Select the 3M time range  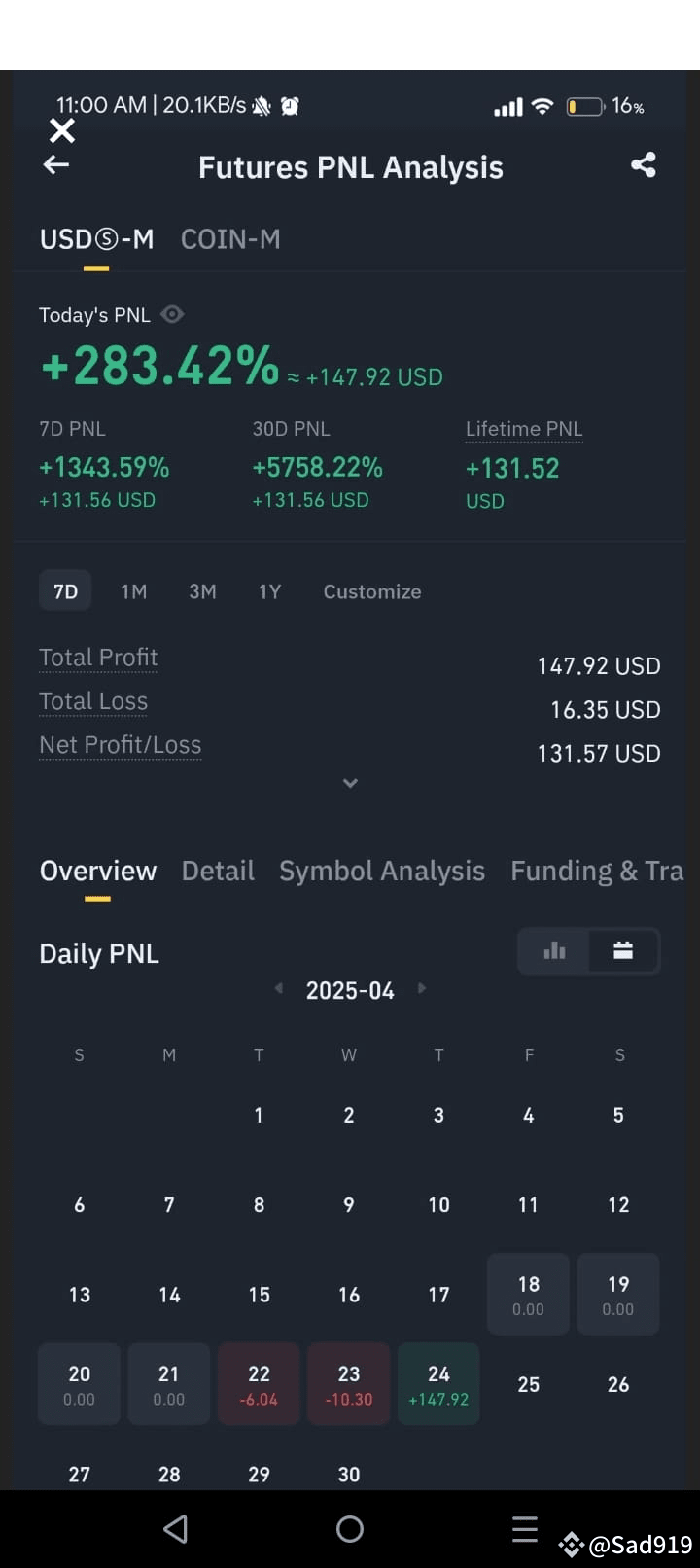[x=202, y=591]
